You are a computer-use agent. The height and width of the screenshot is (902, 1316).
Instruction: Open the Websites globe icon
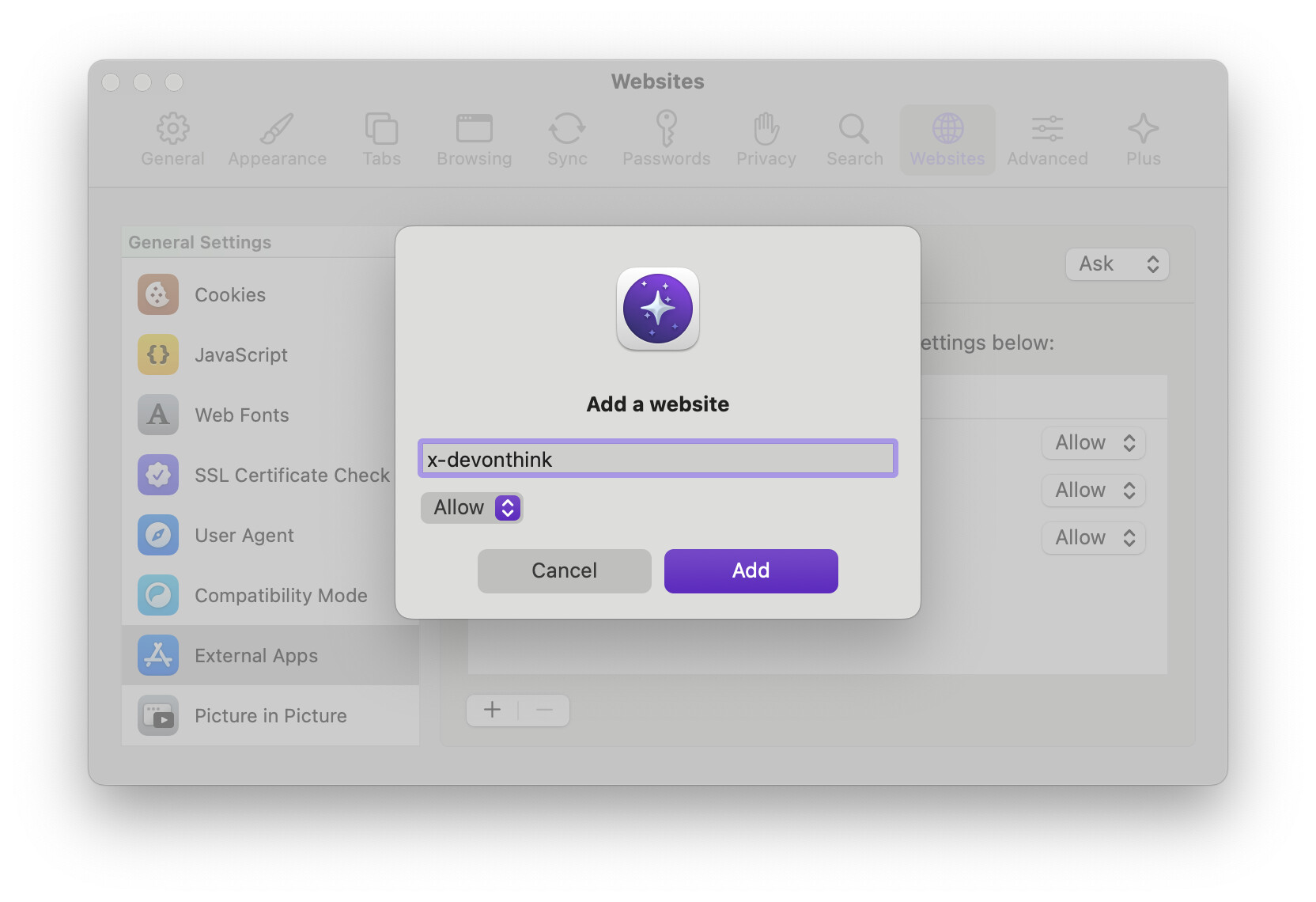pos(947,128)
